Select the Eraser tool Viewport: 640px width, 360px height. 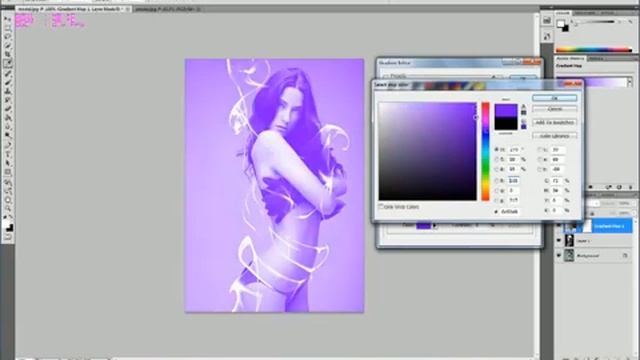(x=8, y=109)
